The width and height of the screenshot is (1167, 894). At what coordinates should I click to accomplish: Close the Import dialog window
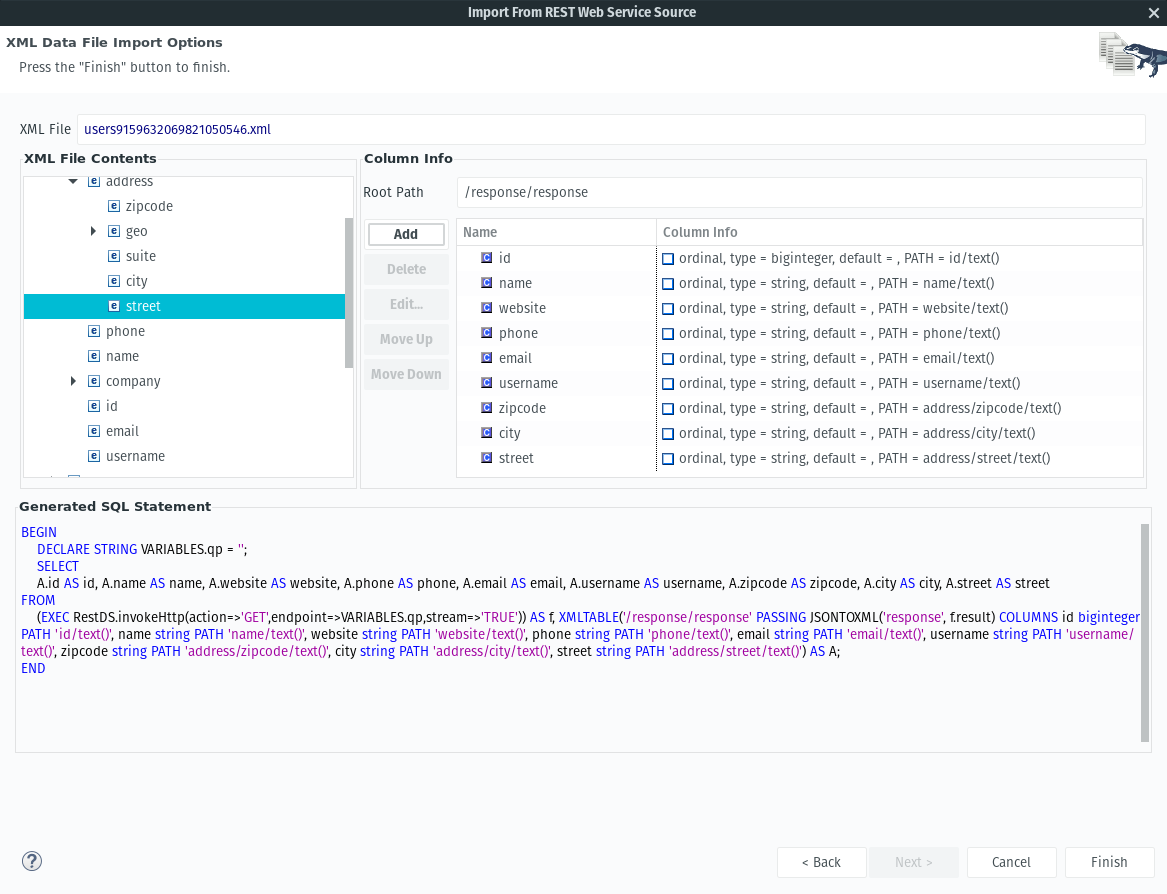coord(1154,13)
